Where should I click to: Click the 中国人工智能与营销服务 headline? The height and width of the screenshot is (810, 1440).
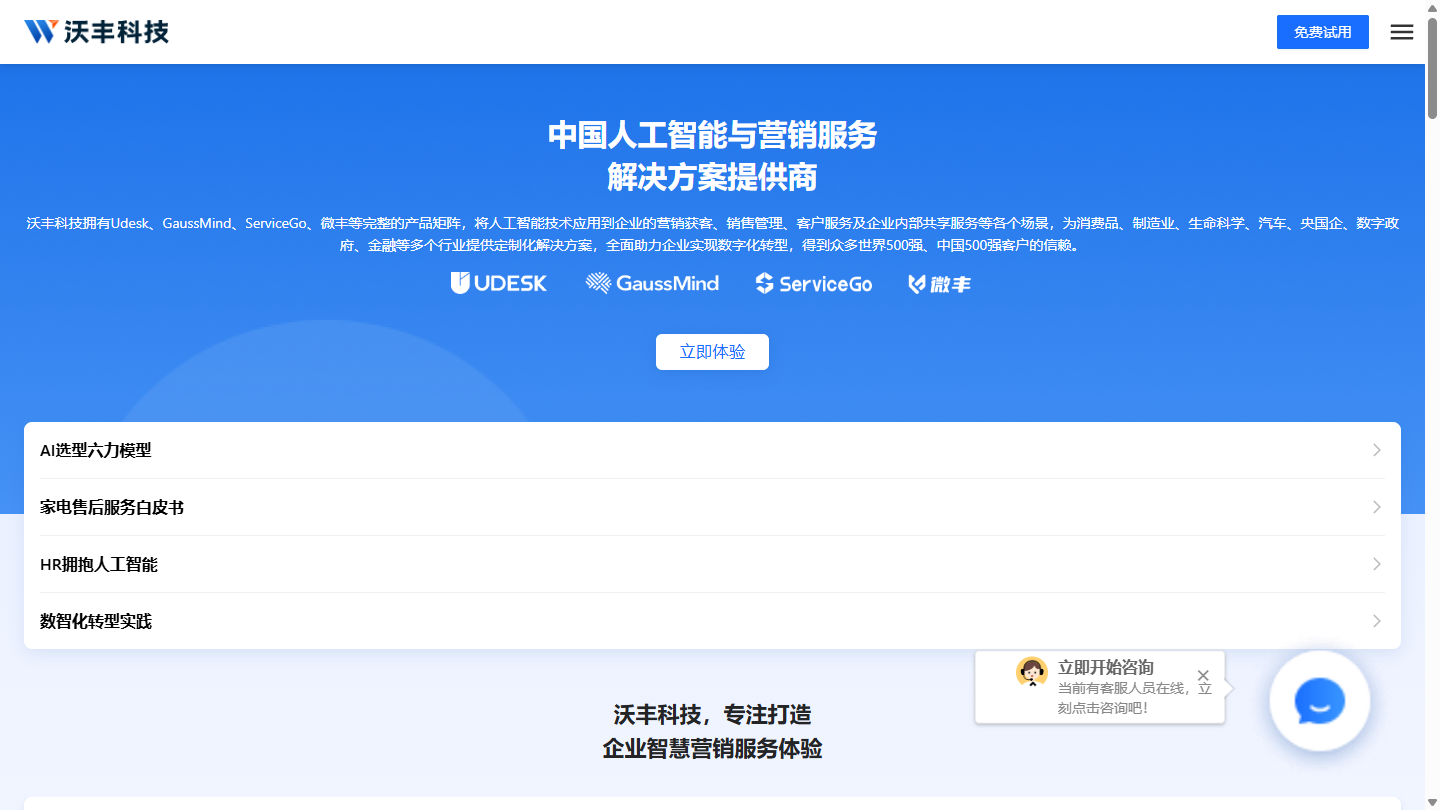[x=712, y=134]
